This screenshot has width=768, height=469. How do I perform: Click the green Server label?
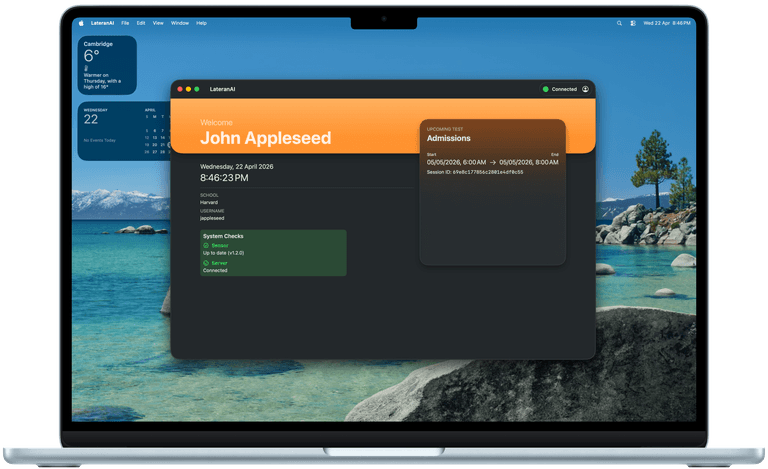219,263
